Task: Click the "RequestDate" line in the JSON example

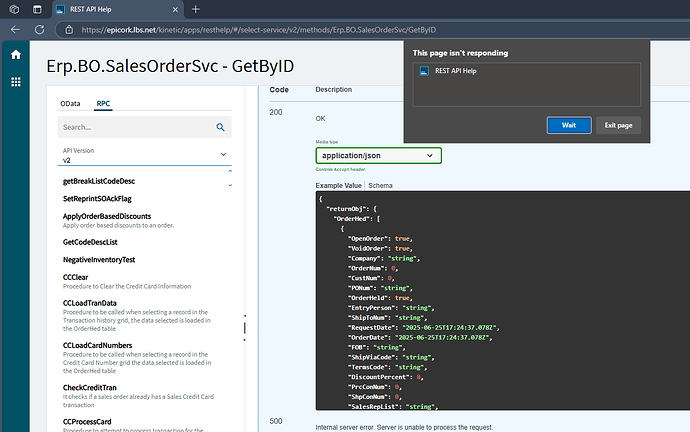Action: pos(424,328)
